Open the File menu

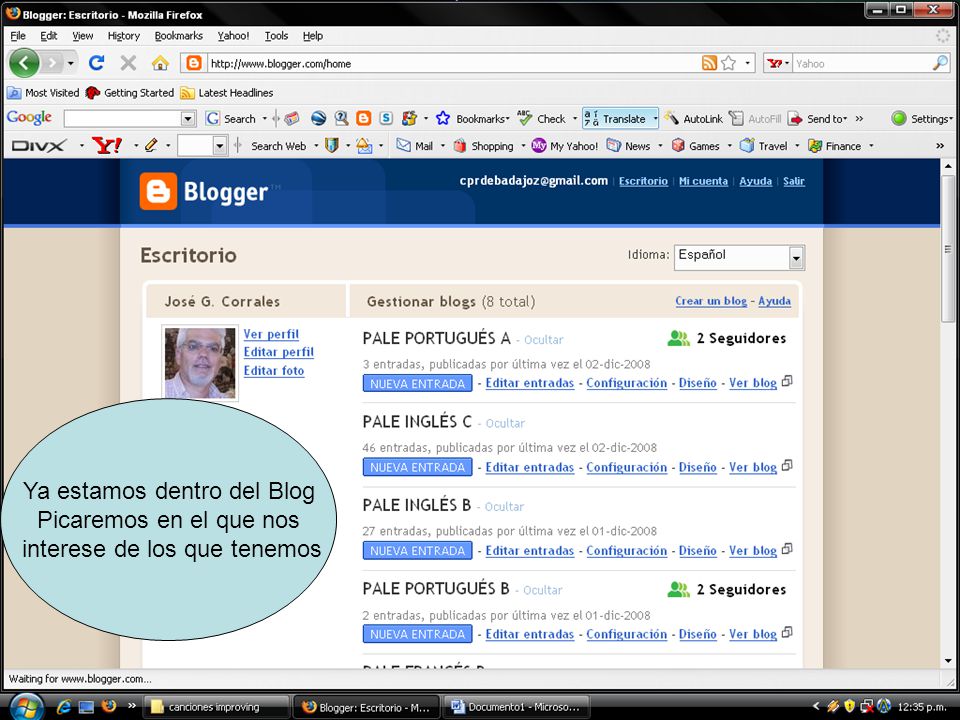(x=18, y=36)
